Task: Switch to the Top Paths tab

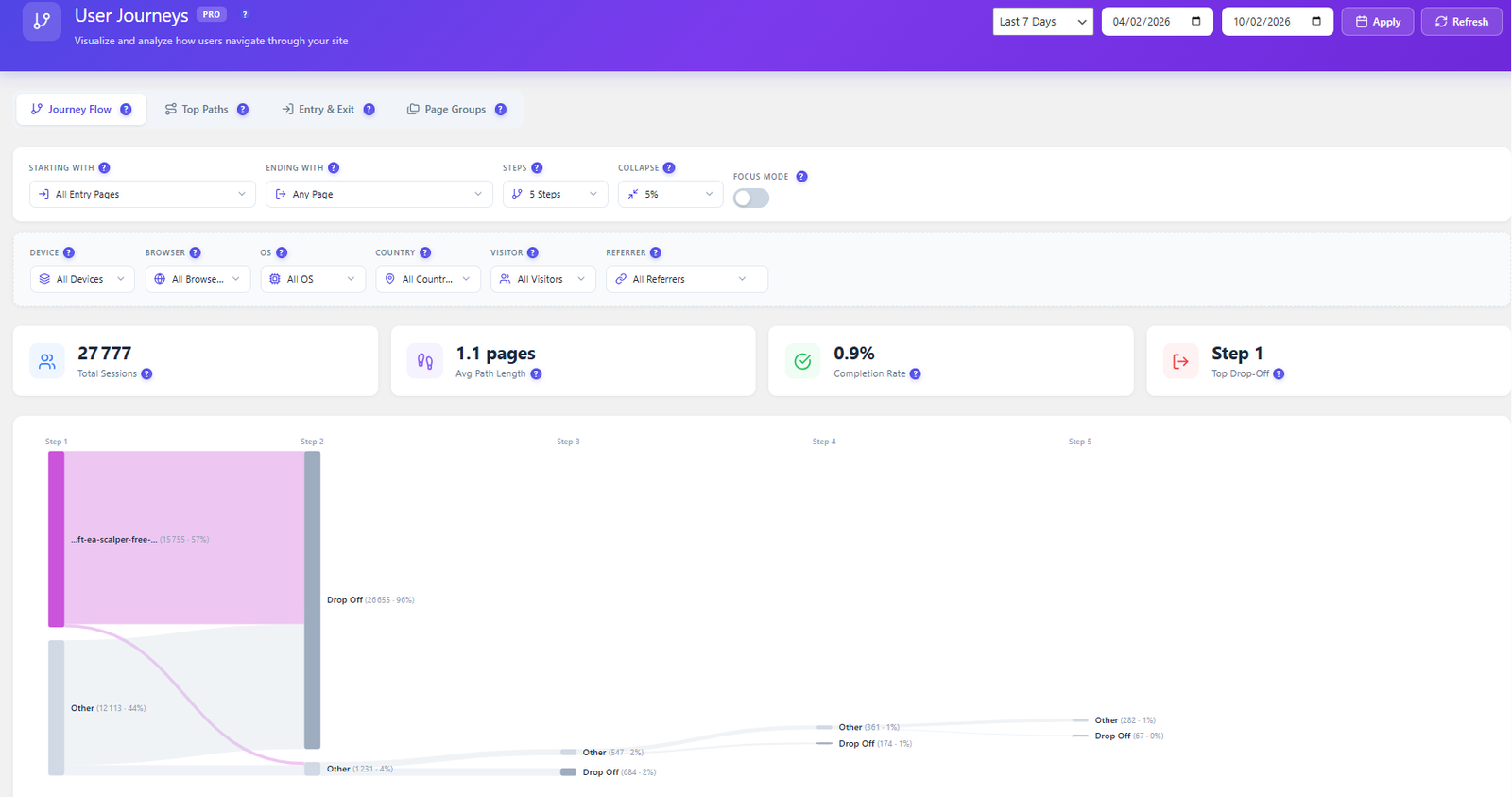Action: click(205, 110)
